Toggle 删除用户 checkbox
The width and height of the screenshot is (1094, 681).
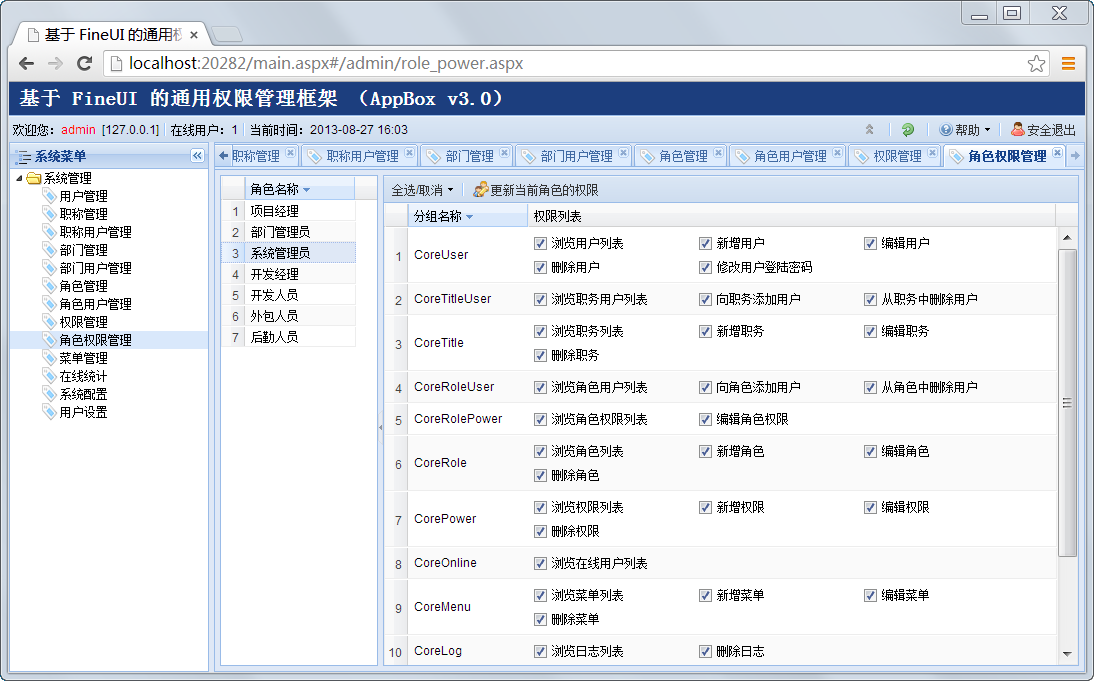(540, 267)
